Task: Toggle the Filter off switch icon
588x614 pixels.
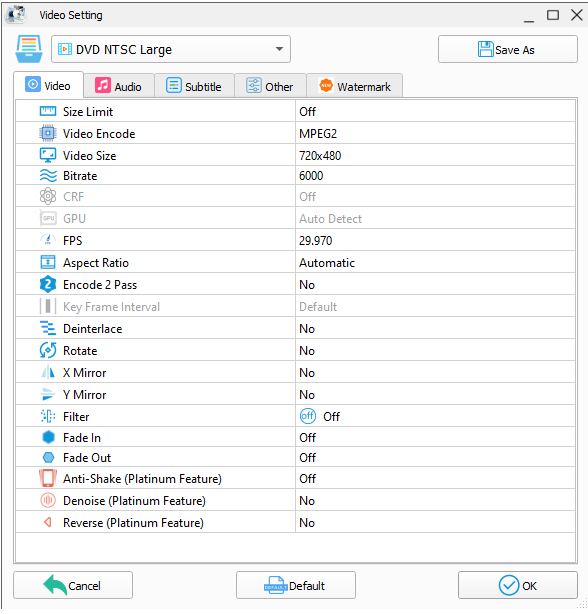Action: point(308,416)
